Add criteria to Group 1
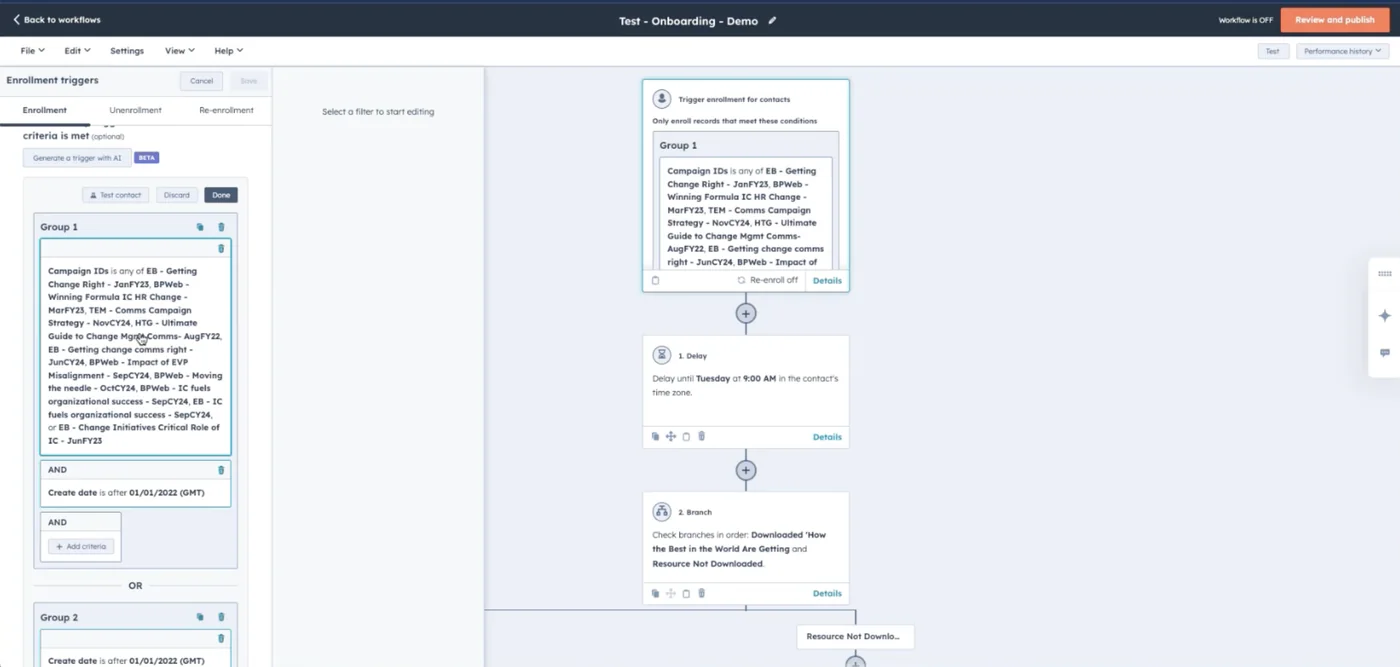 [x=81, y=546]
